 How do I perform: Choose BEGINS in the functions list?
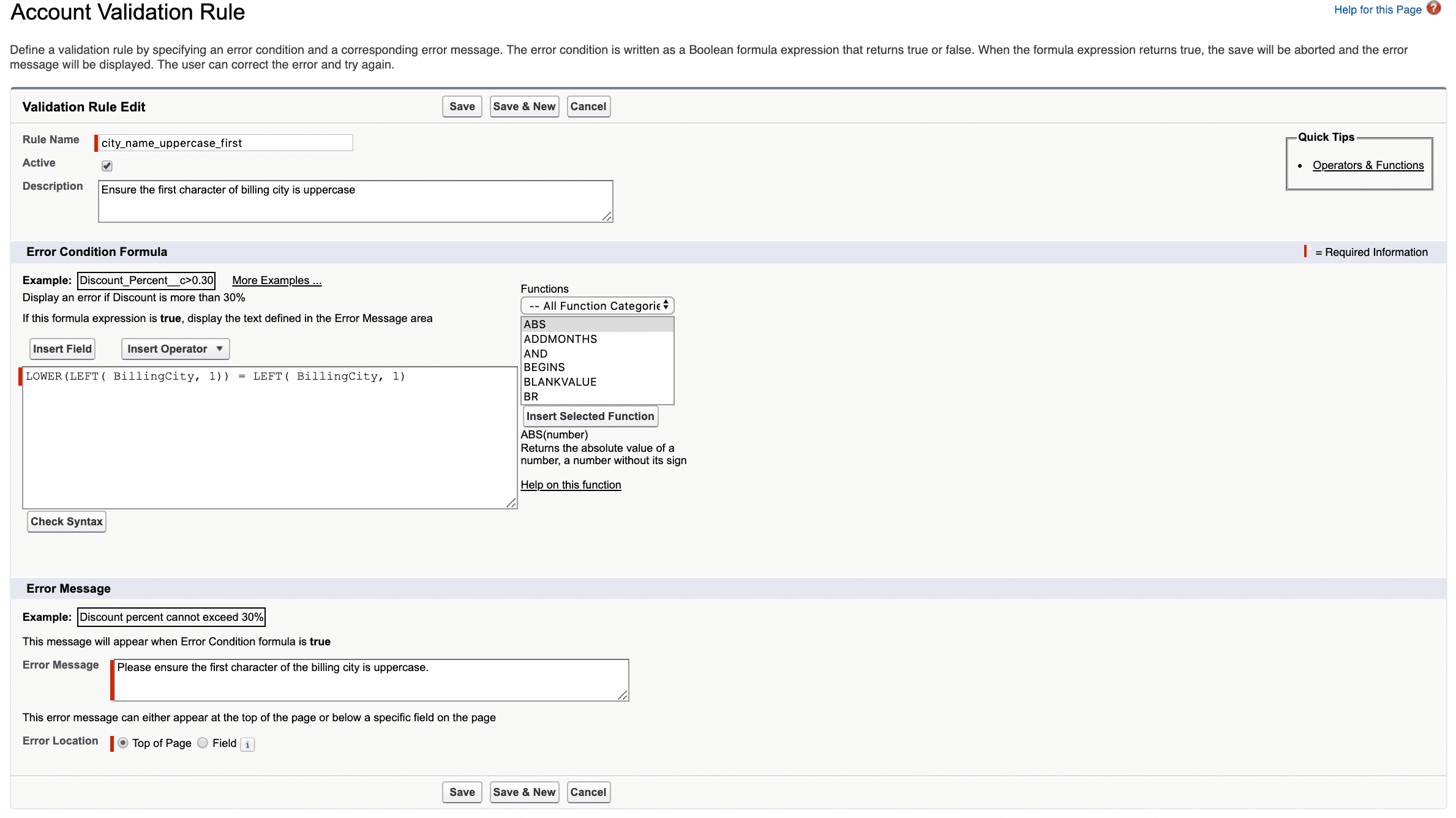pyautogui.click(x=544, y=367)
